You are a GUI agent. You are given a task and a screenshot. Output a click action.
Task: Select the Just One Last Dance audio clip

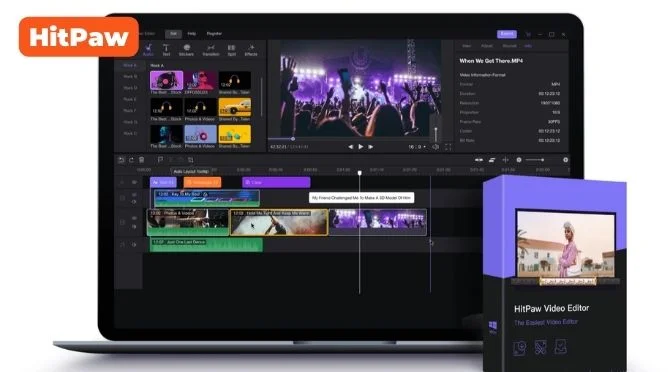pyautogui.click(x=206, y=245)
